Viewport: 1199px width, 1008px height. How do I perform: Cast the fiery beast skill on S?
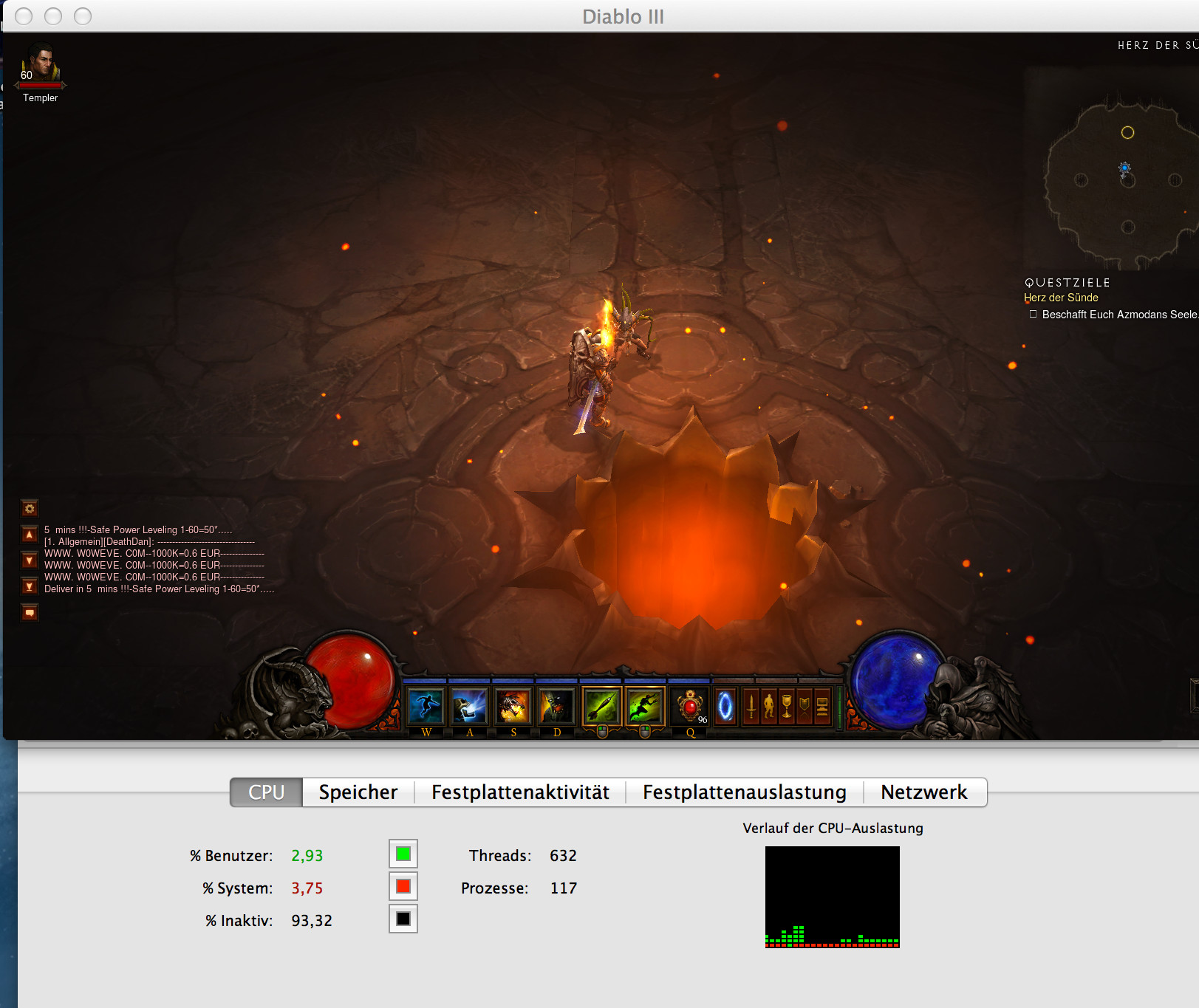(513, 707)
